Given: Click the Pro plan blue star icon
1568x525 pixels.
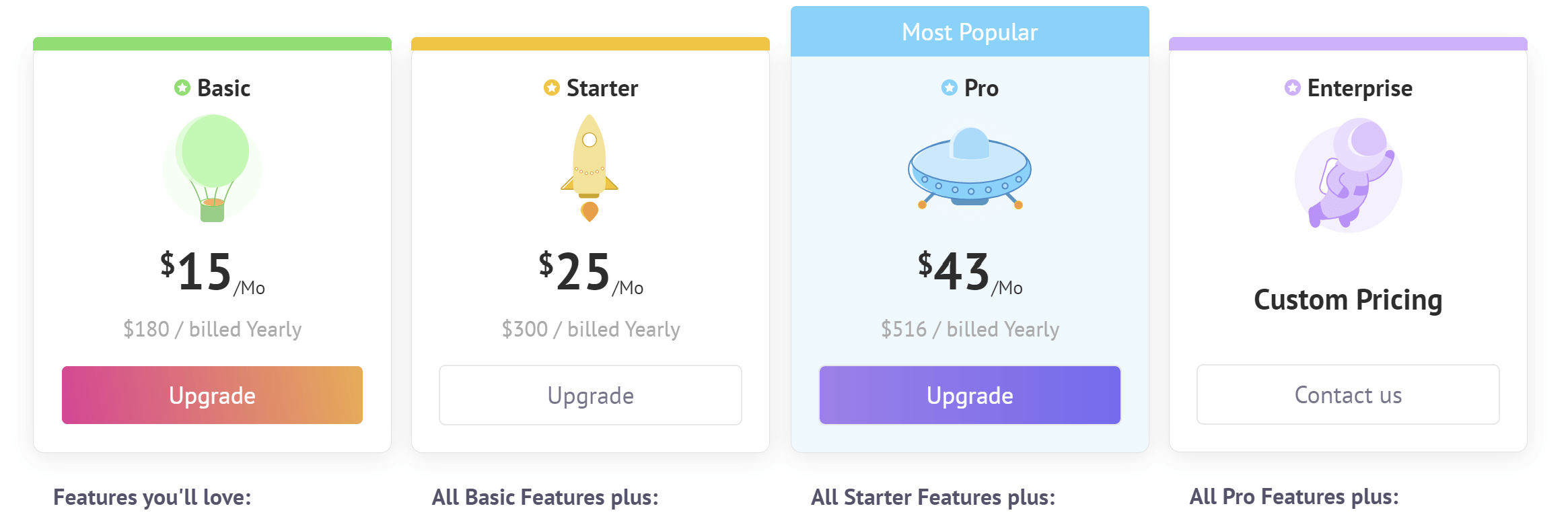Looking at the screenshot, I should click(950, 87).
